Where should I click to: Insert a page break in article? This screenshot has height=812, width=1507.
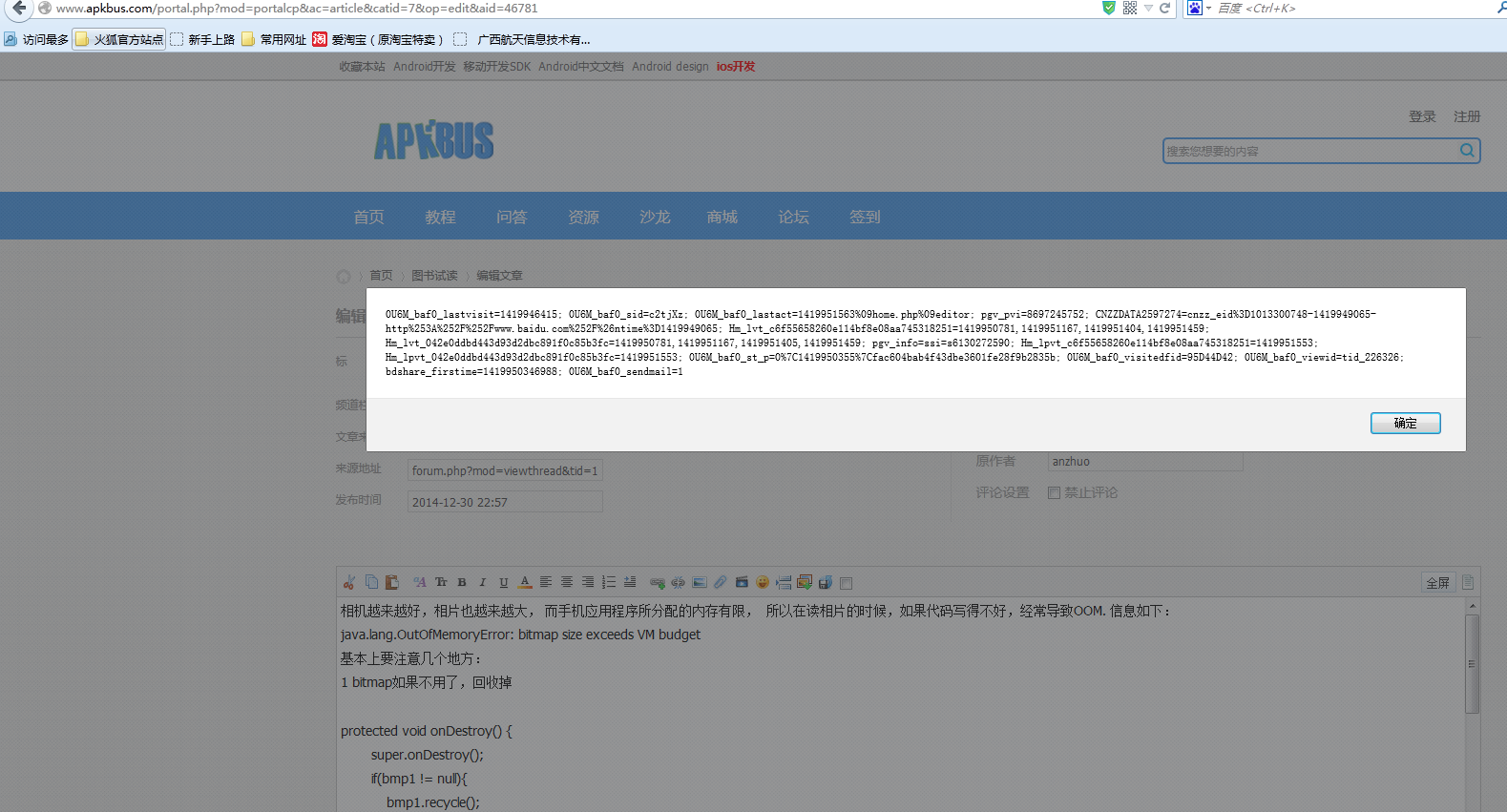[x=784, y=582]
